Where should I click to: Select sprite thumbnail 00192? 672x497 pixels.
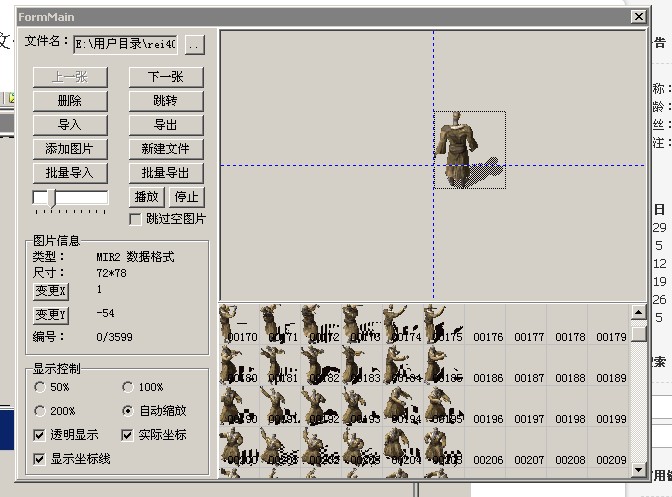pyautogui.click(x=321, y=406)
